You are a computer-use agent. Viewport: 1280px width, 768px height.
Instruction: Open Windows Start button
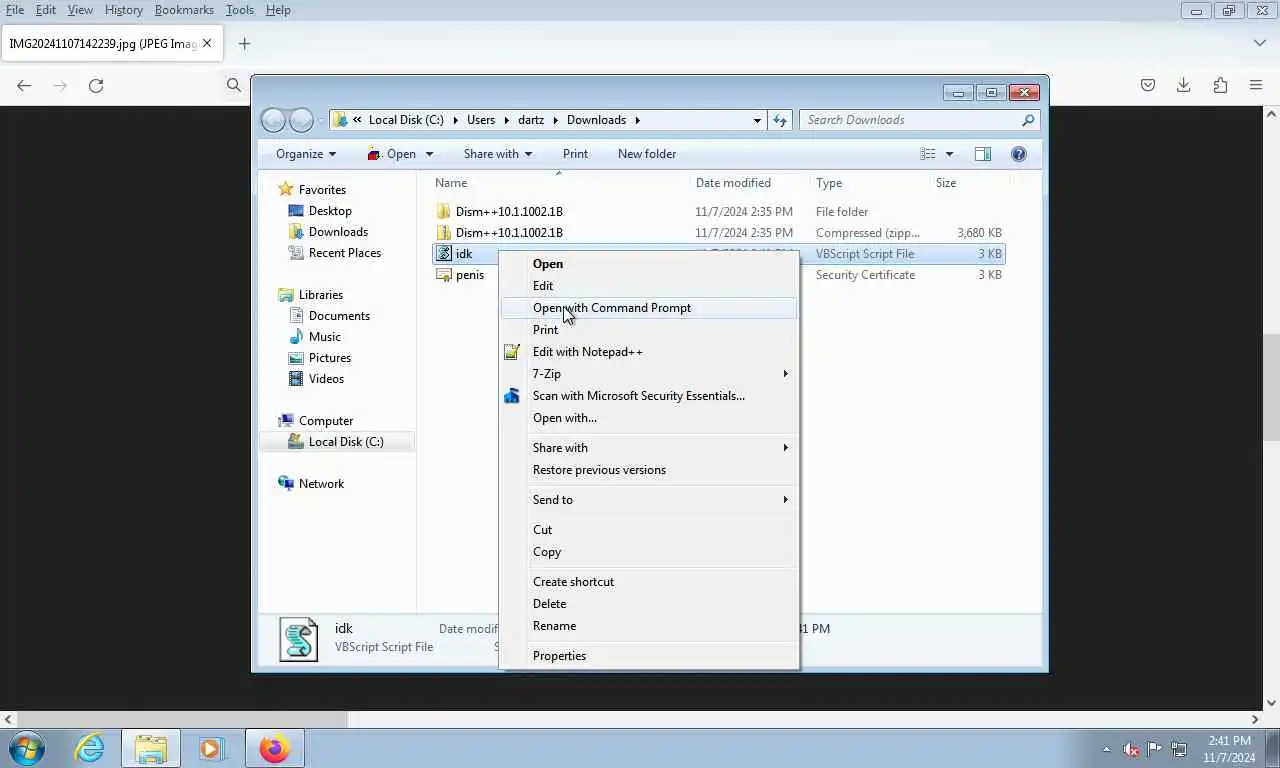point(27,748)
